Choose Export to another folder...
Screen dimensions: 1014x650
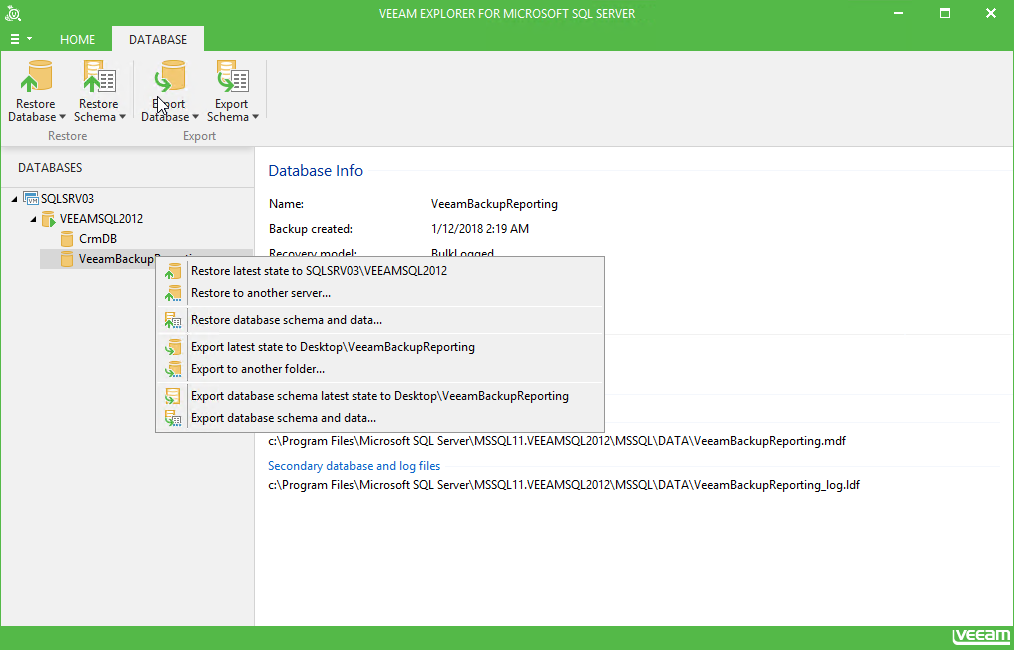[380, 369]
